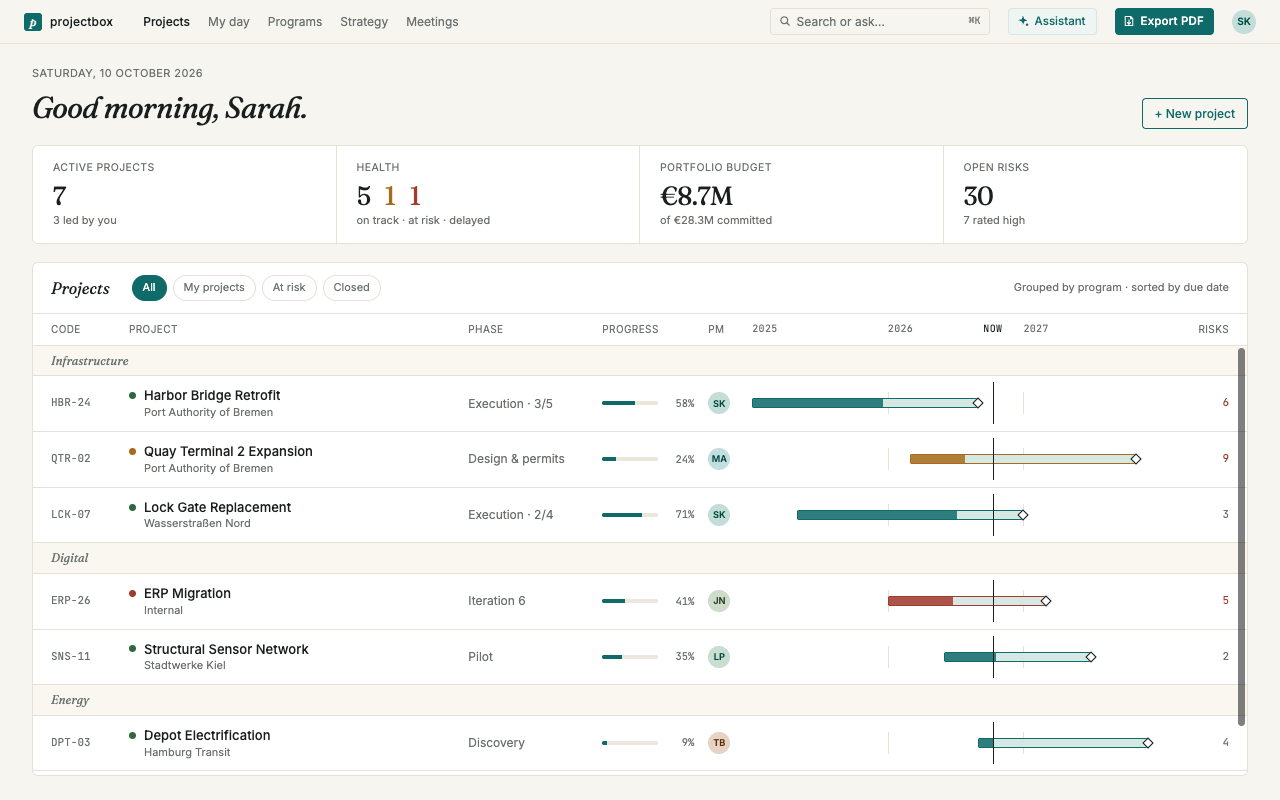Click the ERP Migration end milestone diamond
The width and height of the screenshot is (1280, 800).
coord(1046,601)
